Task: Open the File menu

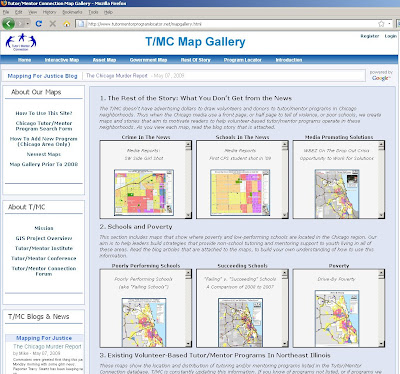Action: [x=6, y=12]
